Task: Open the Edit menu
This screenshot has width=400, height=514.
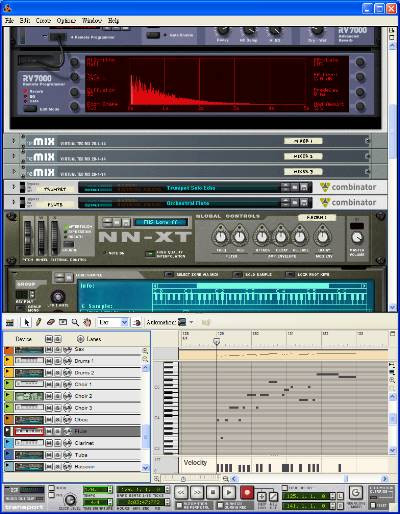Action: click(x=25, y=21)
